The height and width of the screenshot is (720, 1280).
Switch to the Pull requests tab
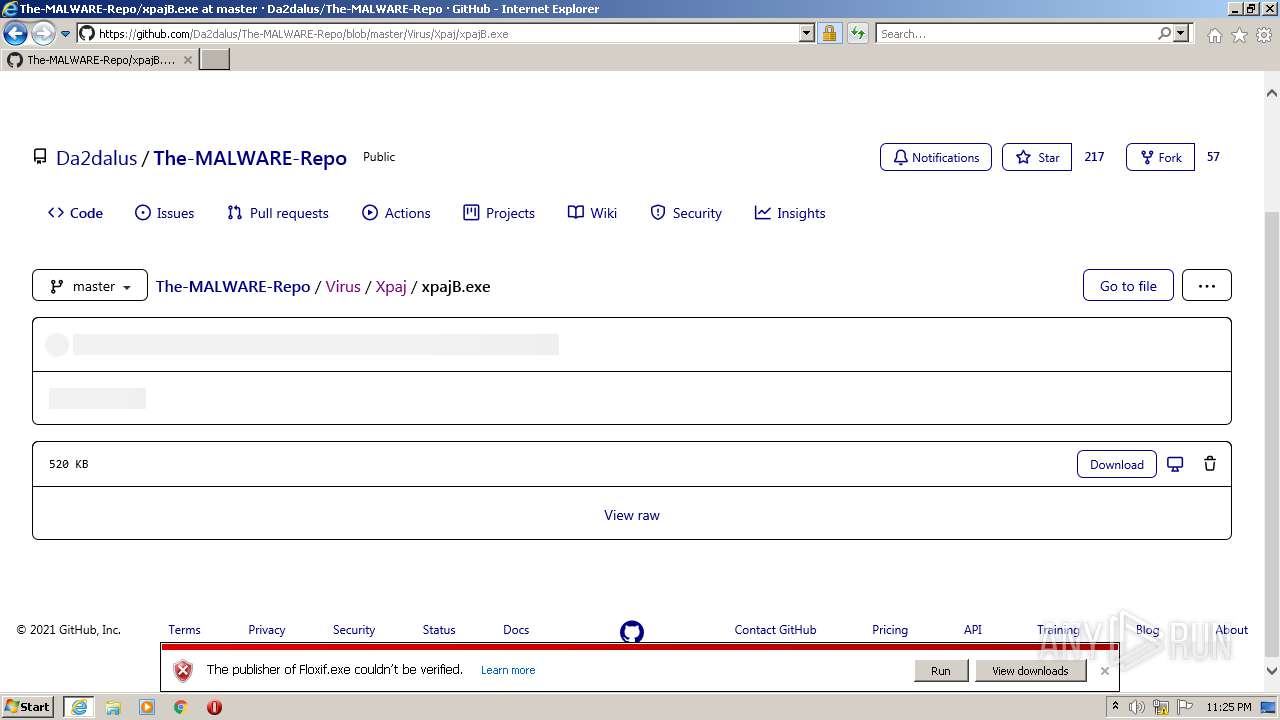tap(277, 213)
